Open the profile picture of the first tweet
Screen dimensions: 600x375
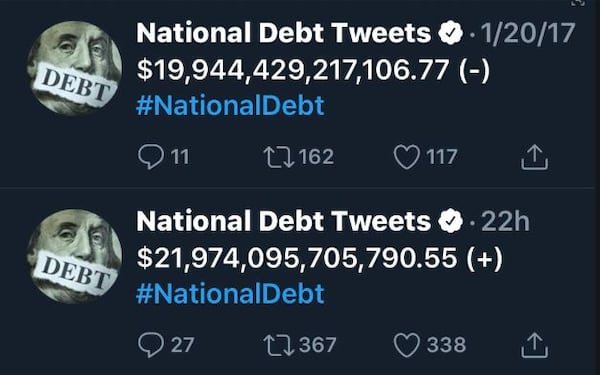point(74,68)
